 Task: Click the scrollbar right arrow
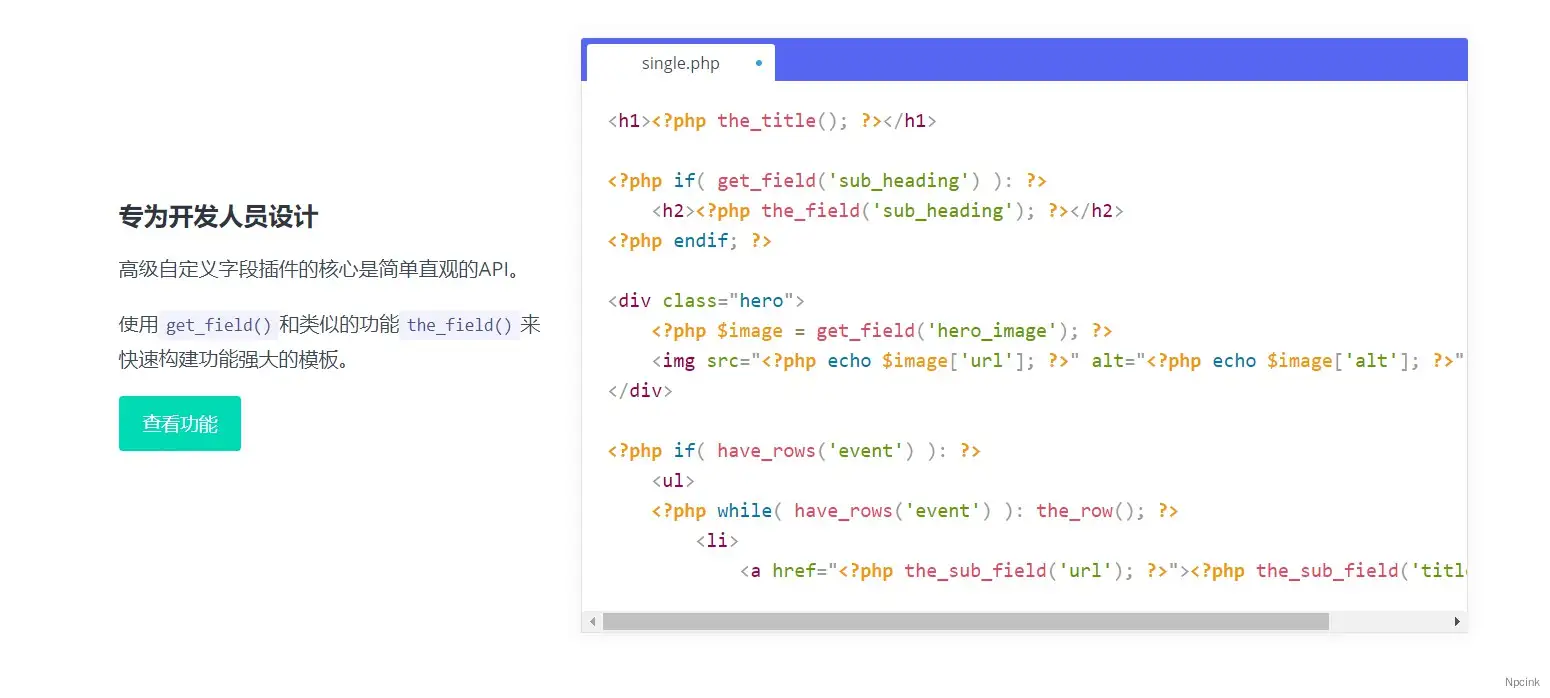pyautogui.click(x=1457, y=621)
